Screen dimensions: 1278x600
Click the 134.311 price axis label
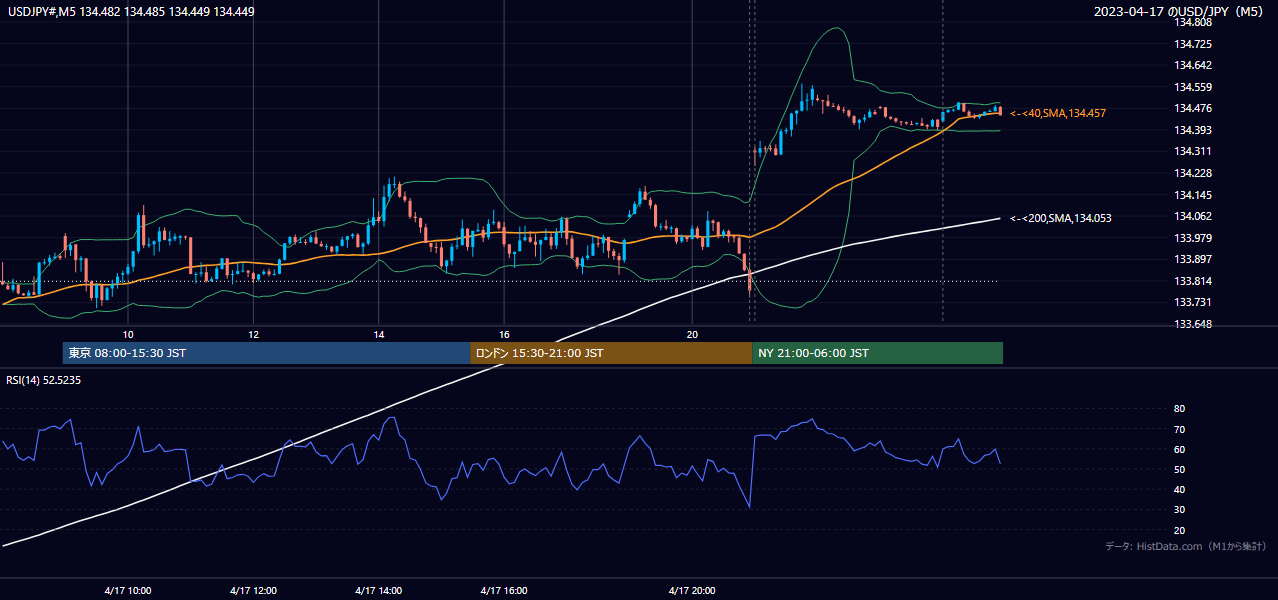tap(1193, 151)
